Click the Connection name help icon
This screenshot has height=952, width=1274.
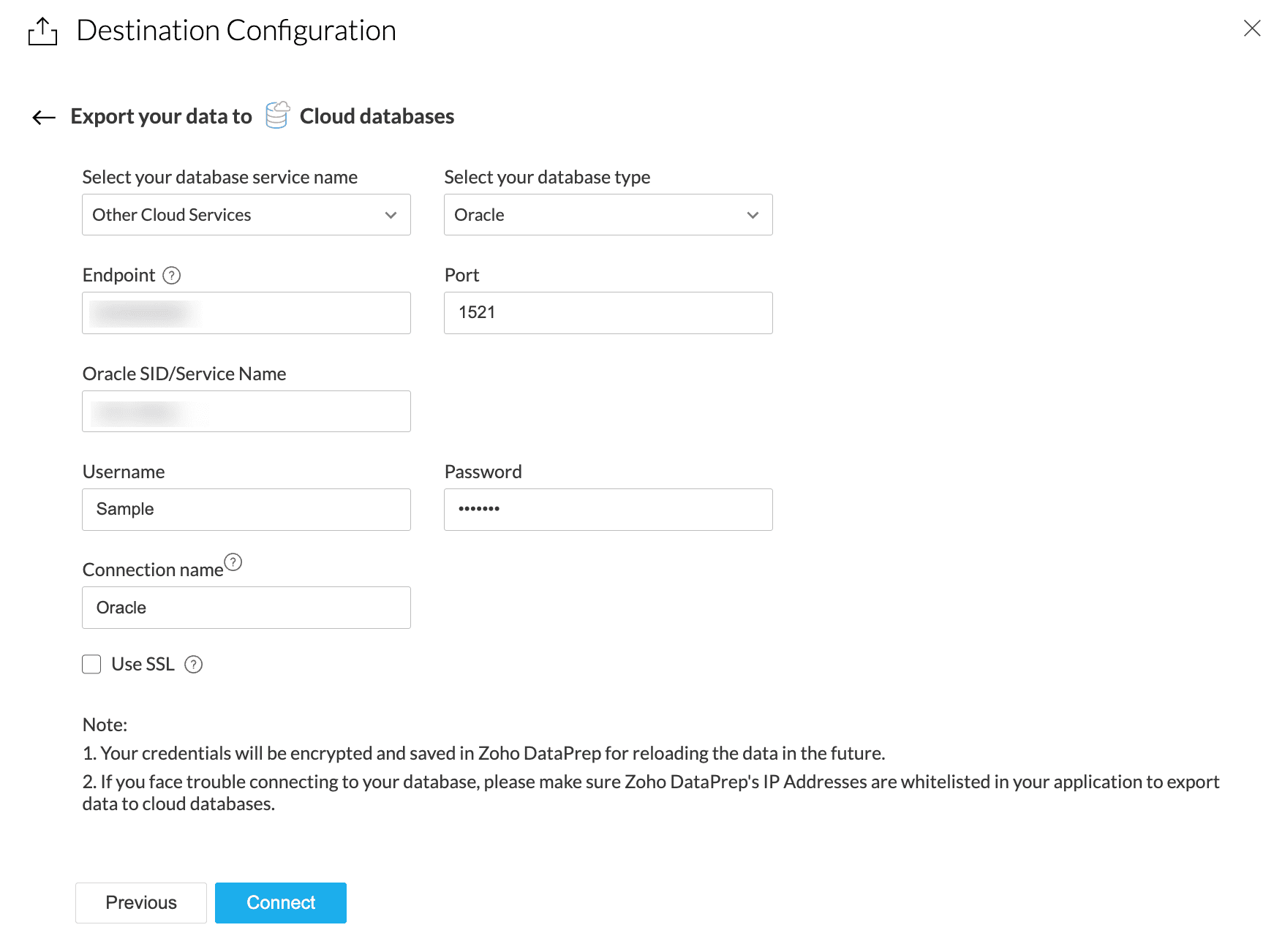[x=233, y=562]
